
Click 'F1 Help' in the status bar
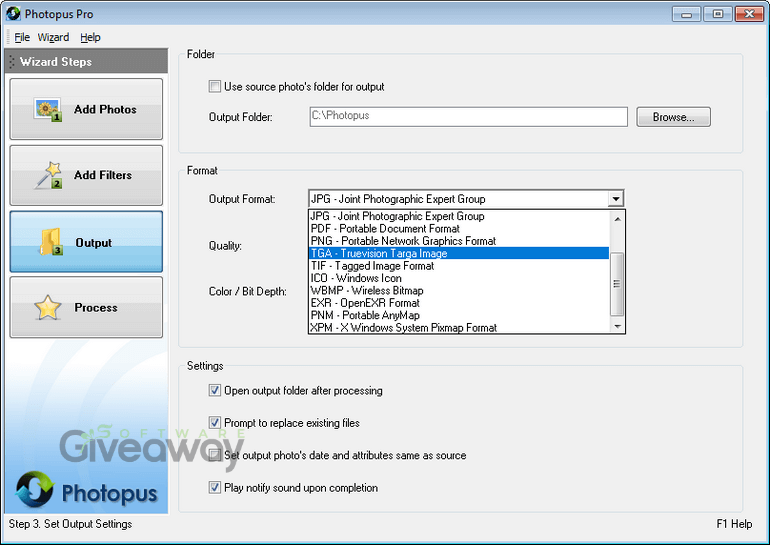(734, 524)
